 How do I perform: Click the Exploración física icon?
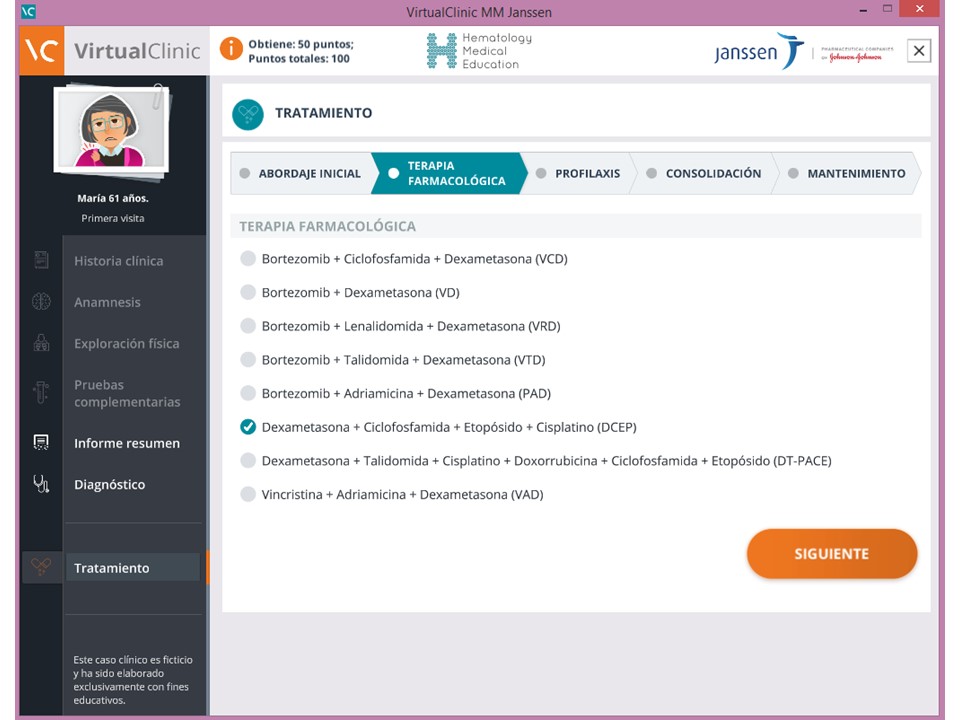coord(41,342)
